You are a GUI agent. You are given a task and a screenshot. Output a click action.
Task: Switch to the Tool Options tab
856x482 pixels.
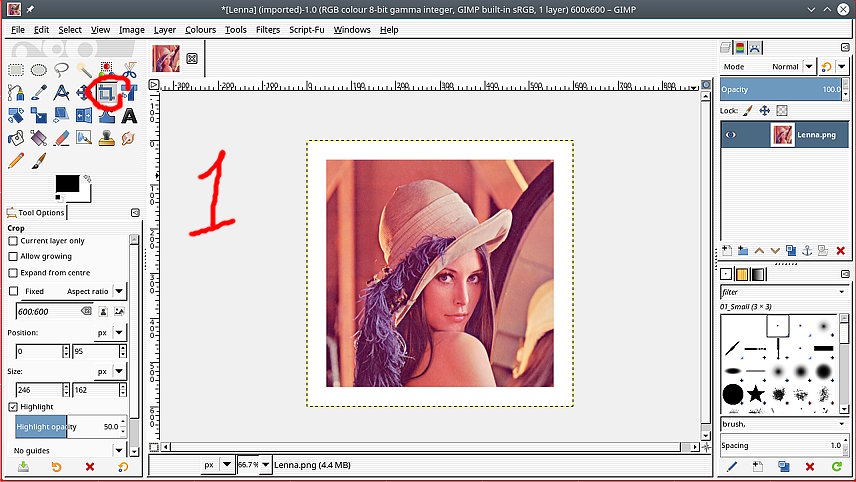coord(35,212)
